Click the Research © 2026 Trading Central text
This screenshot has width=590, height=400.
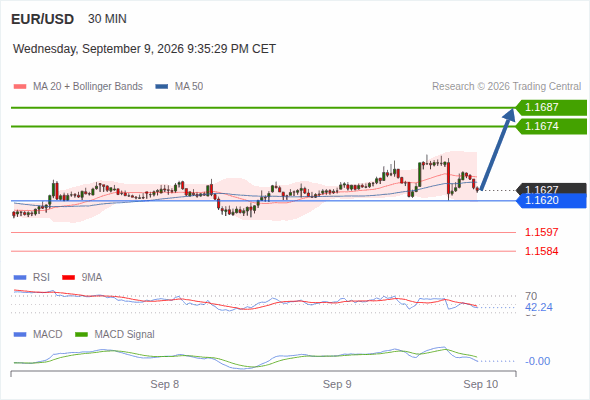506,87
